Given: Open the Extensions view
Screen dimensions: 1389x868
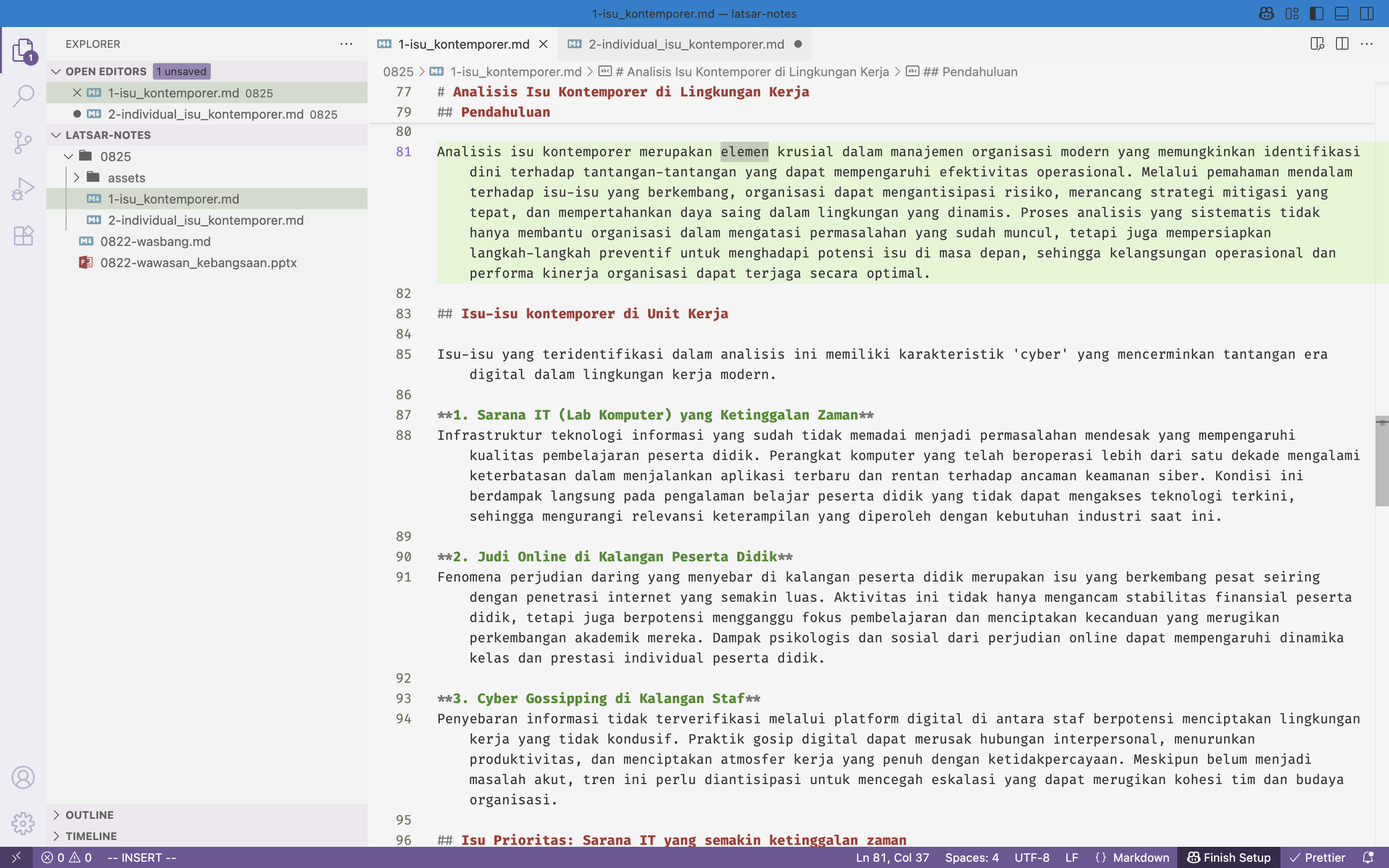Looking at the screenshot, I should [23, 235].
